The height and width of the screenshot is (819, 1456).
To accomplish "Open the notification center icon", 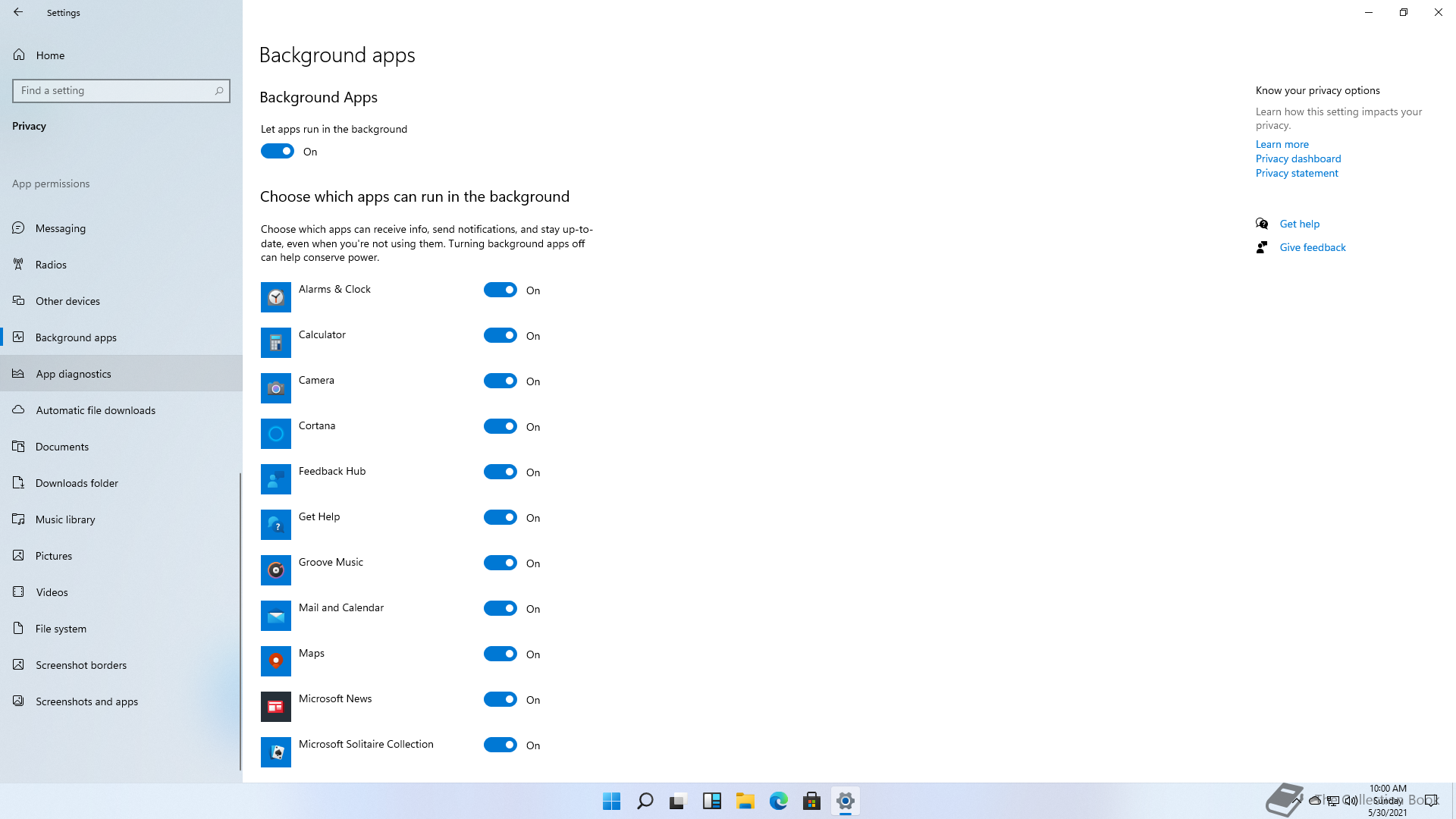I will [x=1431, y=801].
